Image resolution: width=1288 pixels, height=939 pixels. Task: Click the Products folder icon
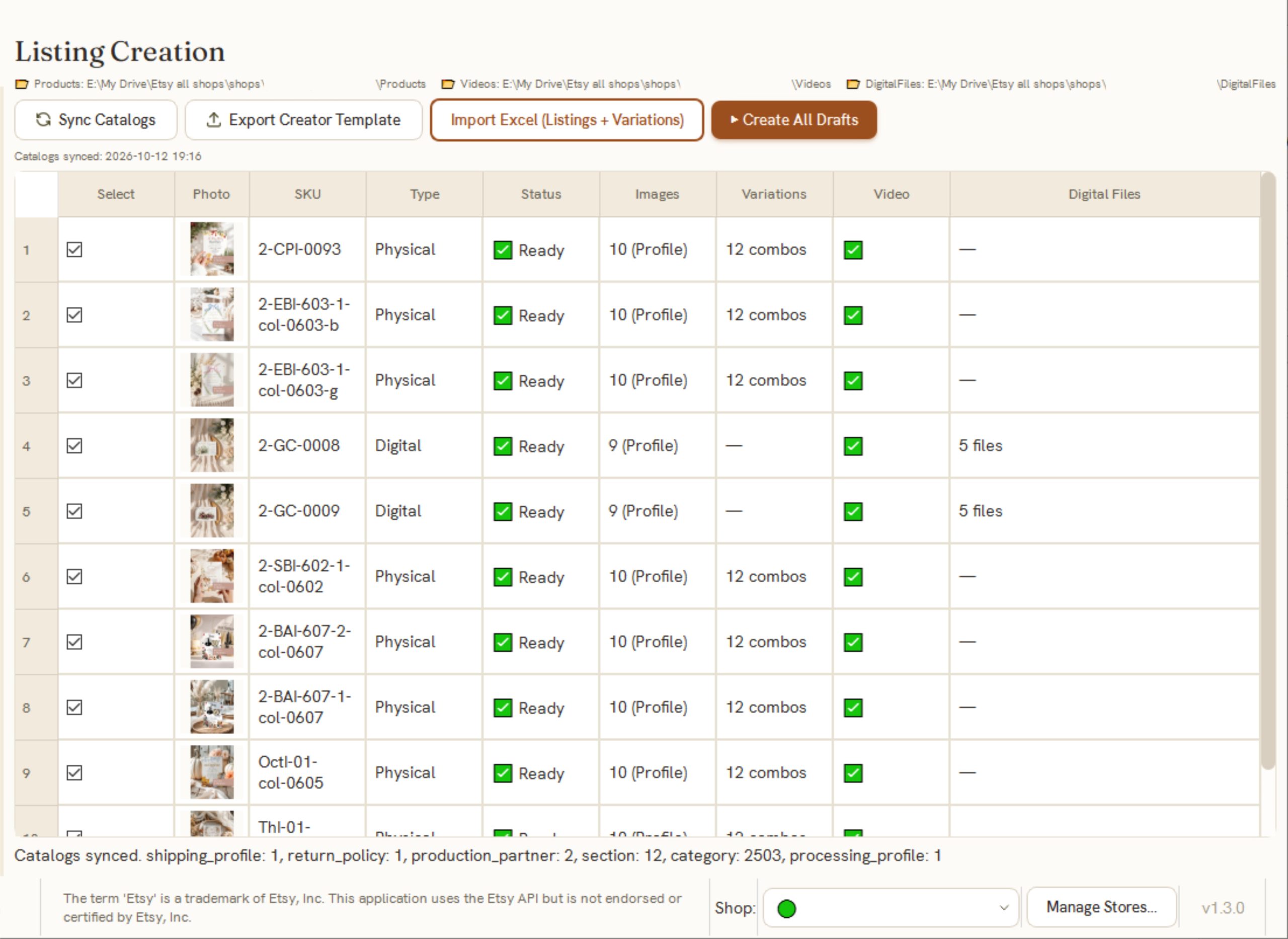22,84
